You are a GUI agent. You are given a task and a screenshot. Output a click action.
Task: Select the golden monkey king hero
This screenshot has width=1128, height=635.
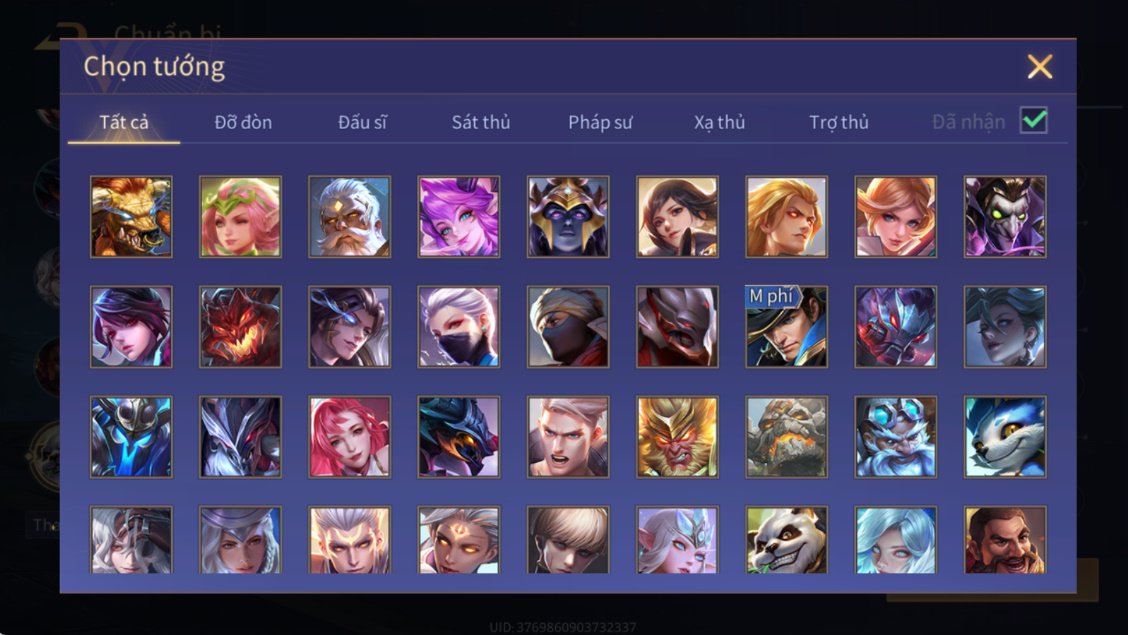tap(677, 437)
